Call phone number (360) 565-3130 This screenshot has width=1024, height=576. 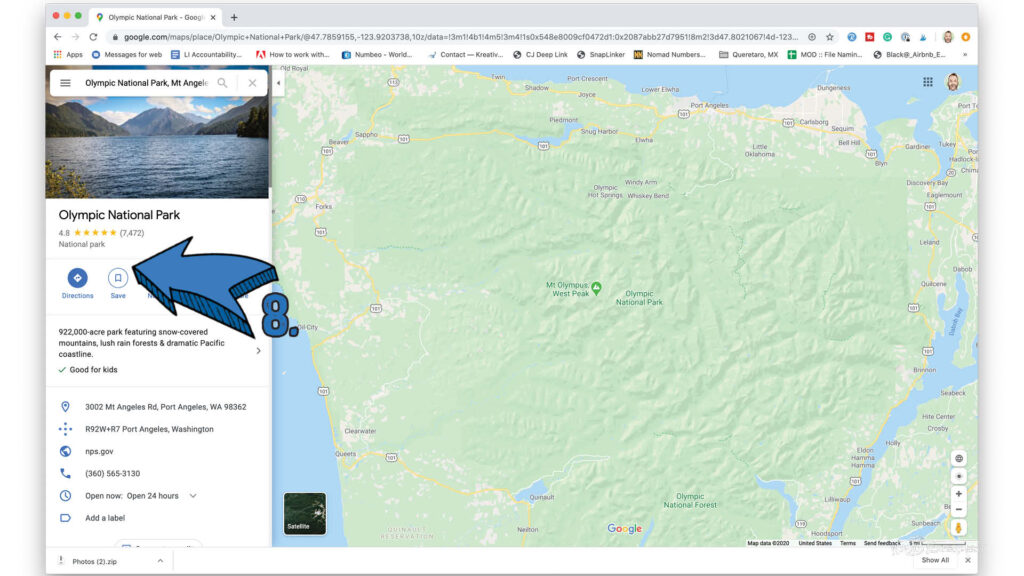tap(112, 473)
